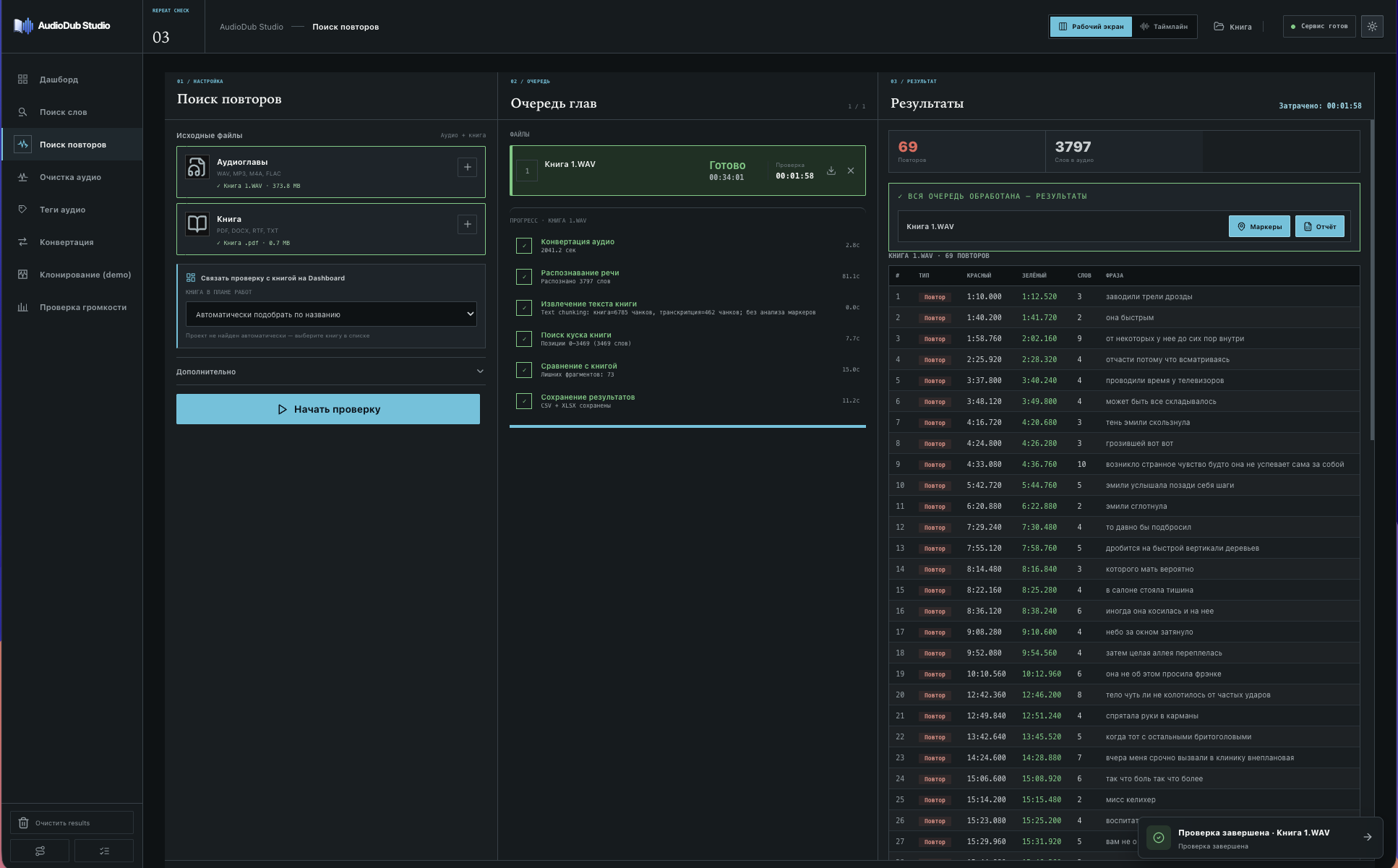Open the Автоматически подобрать по названию dropdown
The image size is (1398, 868).
pyautogui.click(x=331, y=314)
